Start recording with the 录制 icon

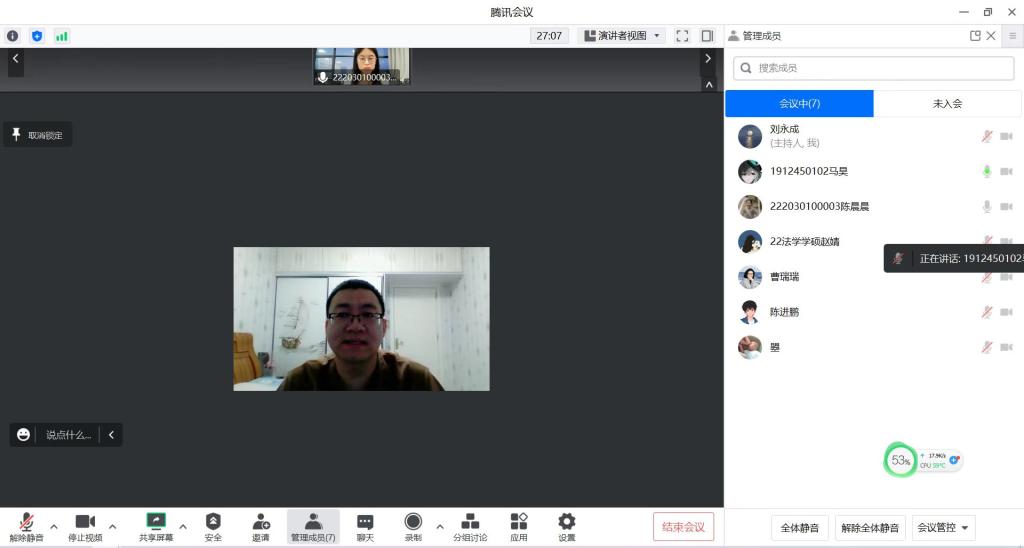pos(413,522)
